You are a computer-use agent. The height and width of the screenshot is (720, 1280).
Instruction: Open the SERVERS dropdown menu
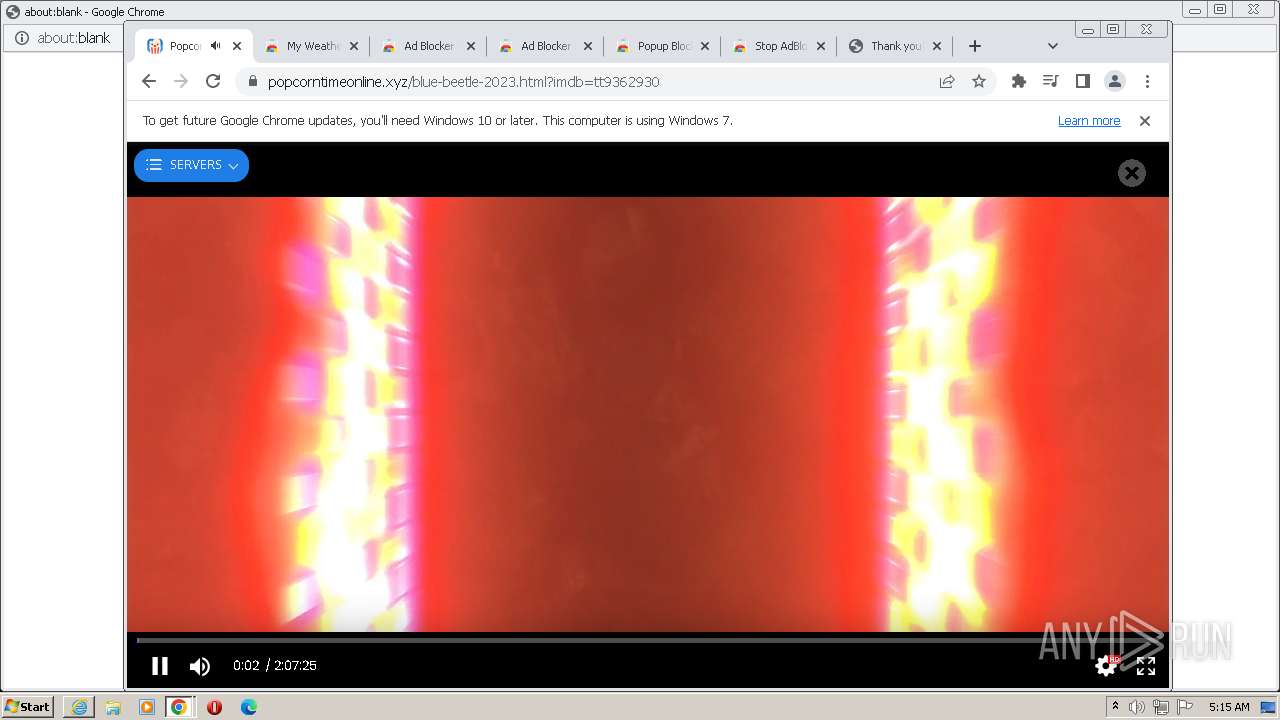pos(191,165)
